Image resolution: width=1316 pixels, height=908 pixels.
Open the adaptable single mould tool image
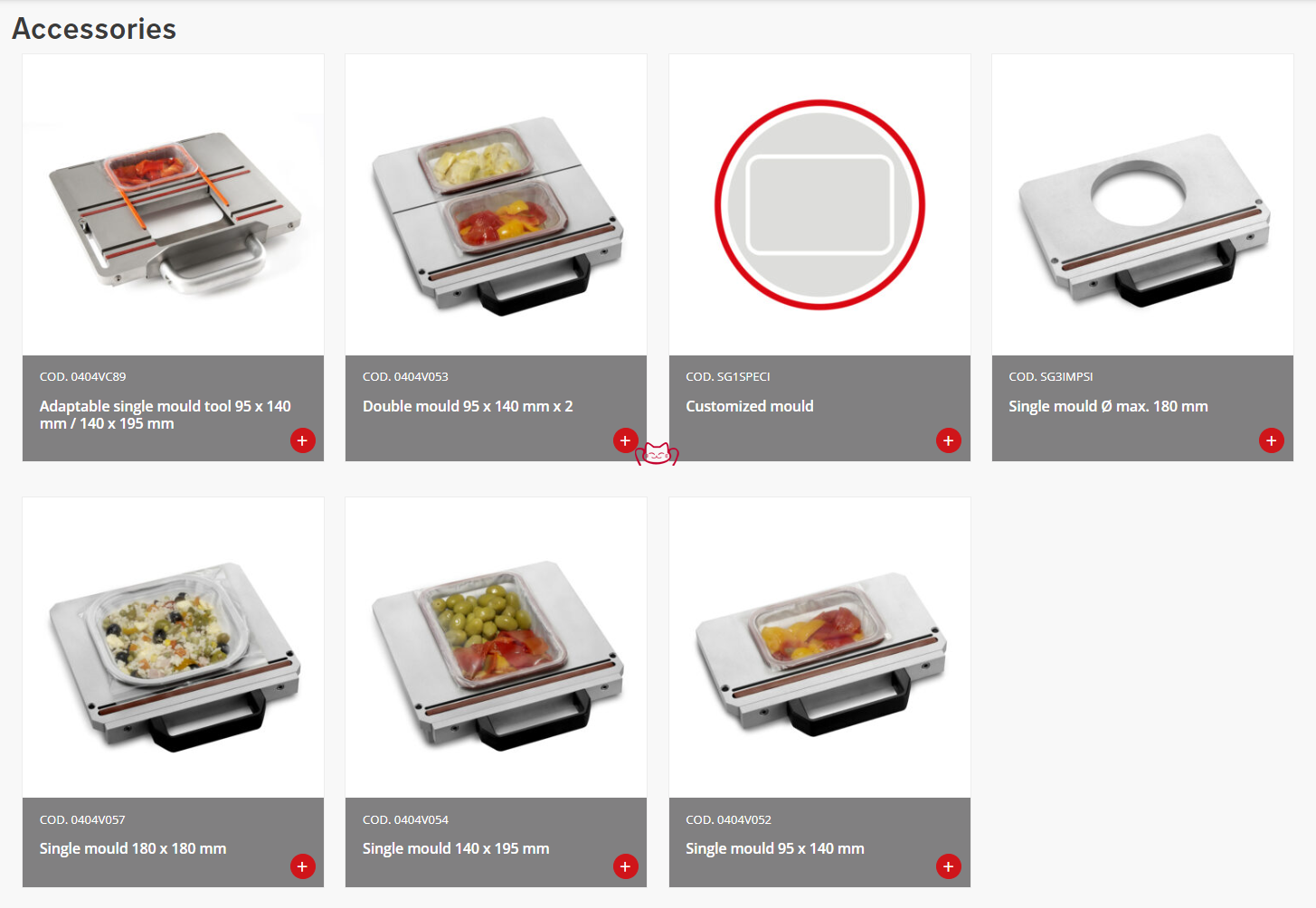point(174,204)
